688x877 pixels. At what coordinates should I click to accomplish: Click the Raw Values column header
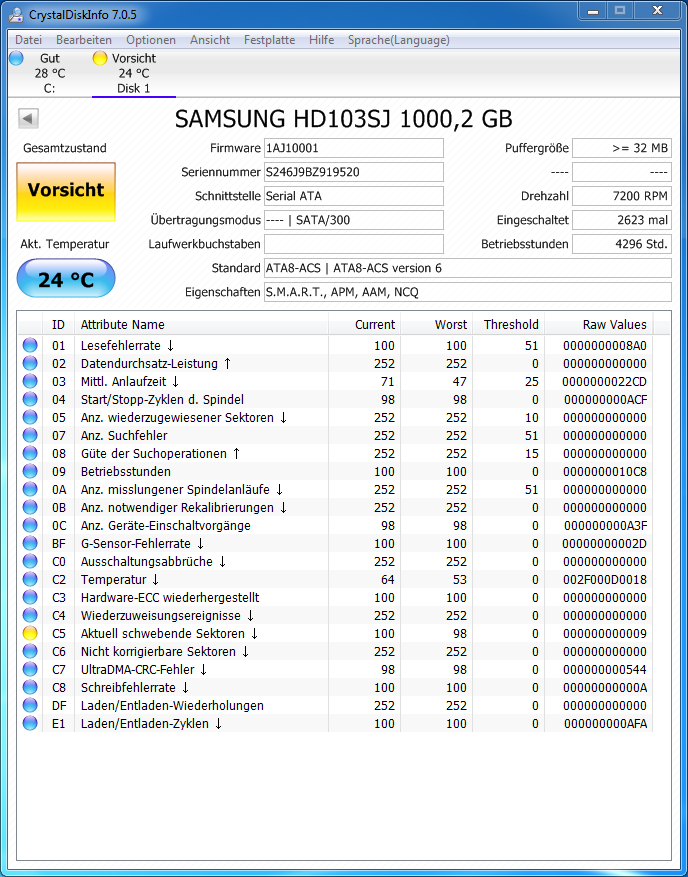(x=599, y=324)
